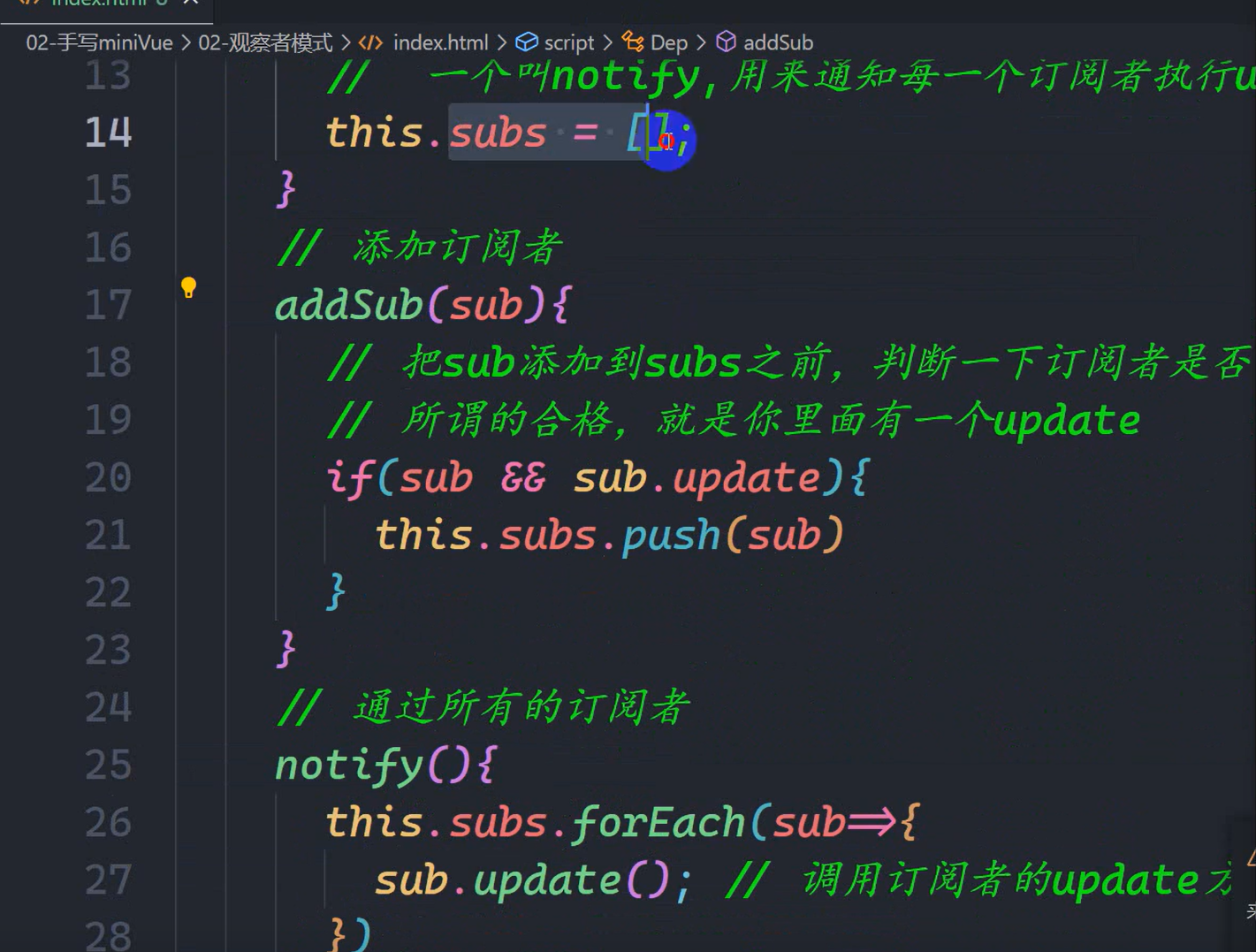The height and width of the screenshot is (952, 1256).
Task: Click the HTML file icon in breadcrumb
Action: 370,42
